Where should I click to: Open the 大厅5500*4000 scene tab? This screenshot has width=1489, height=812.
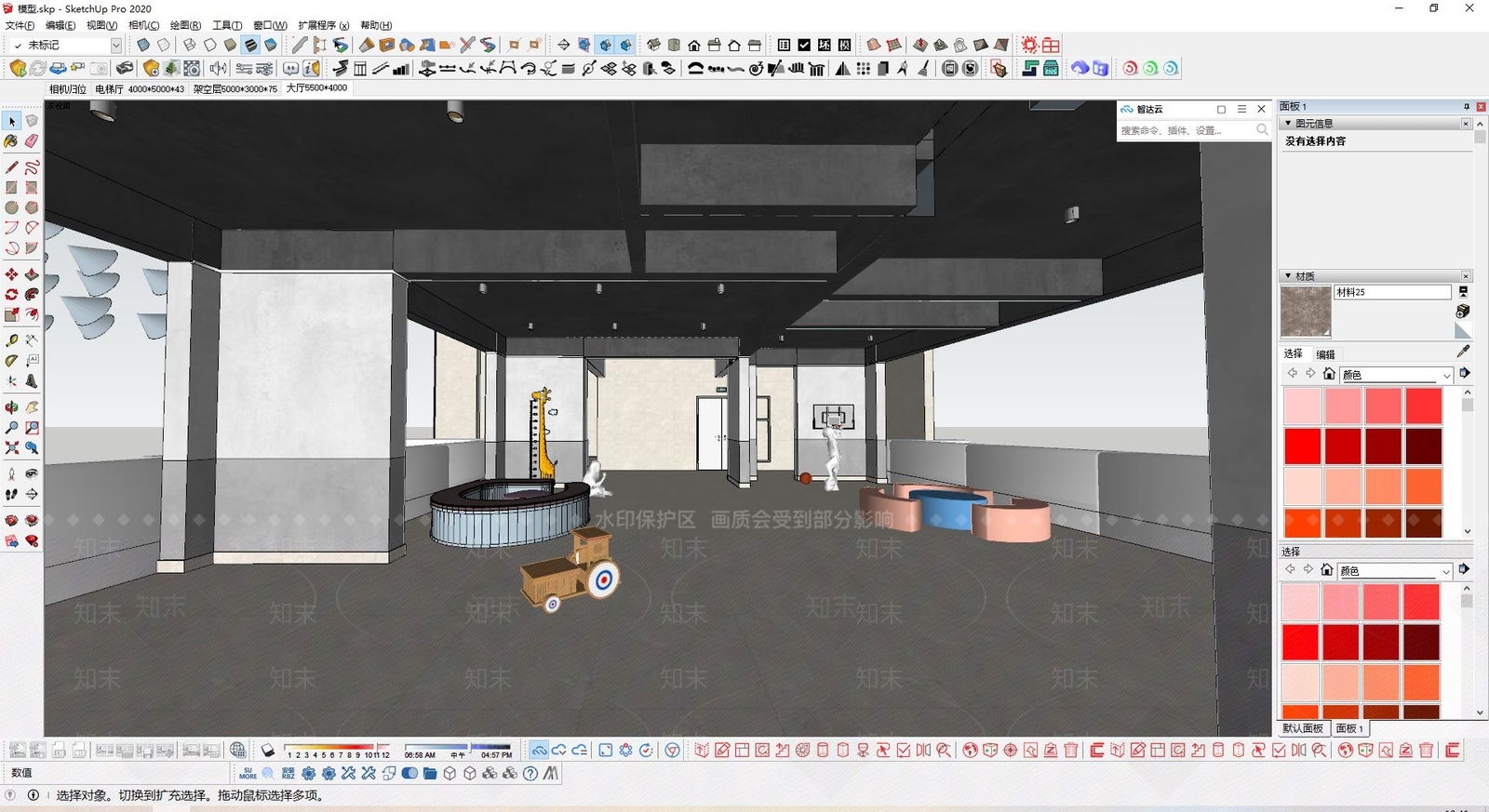pos(316,88)
